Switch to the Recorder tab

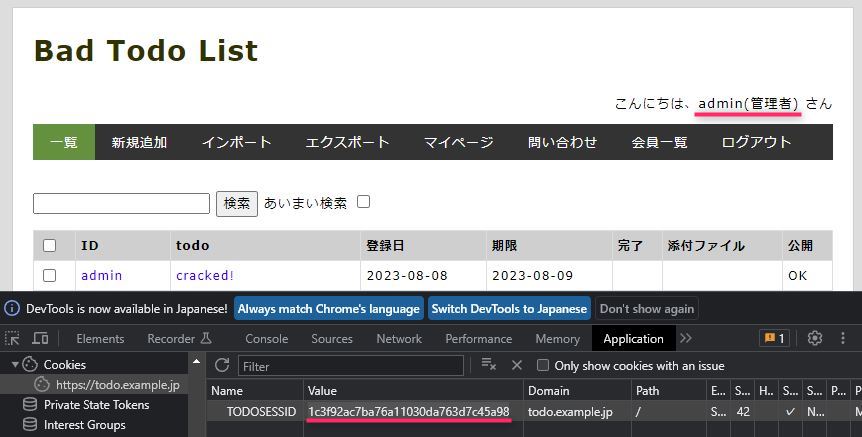tap(179, 339)
